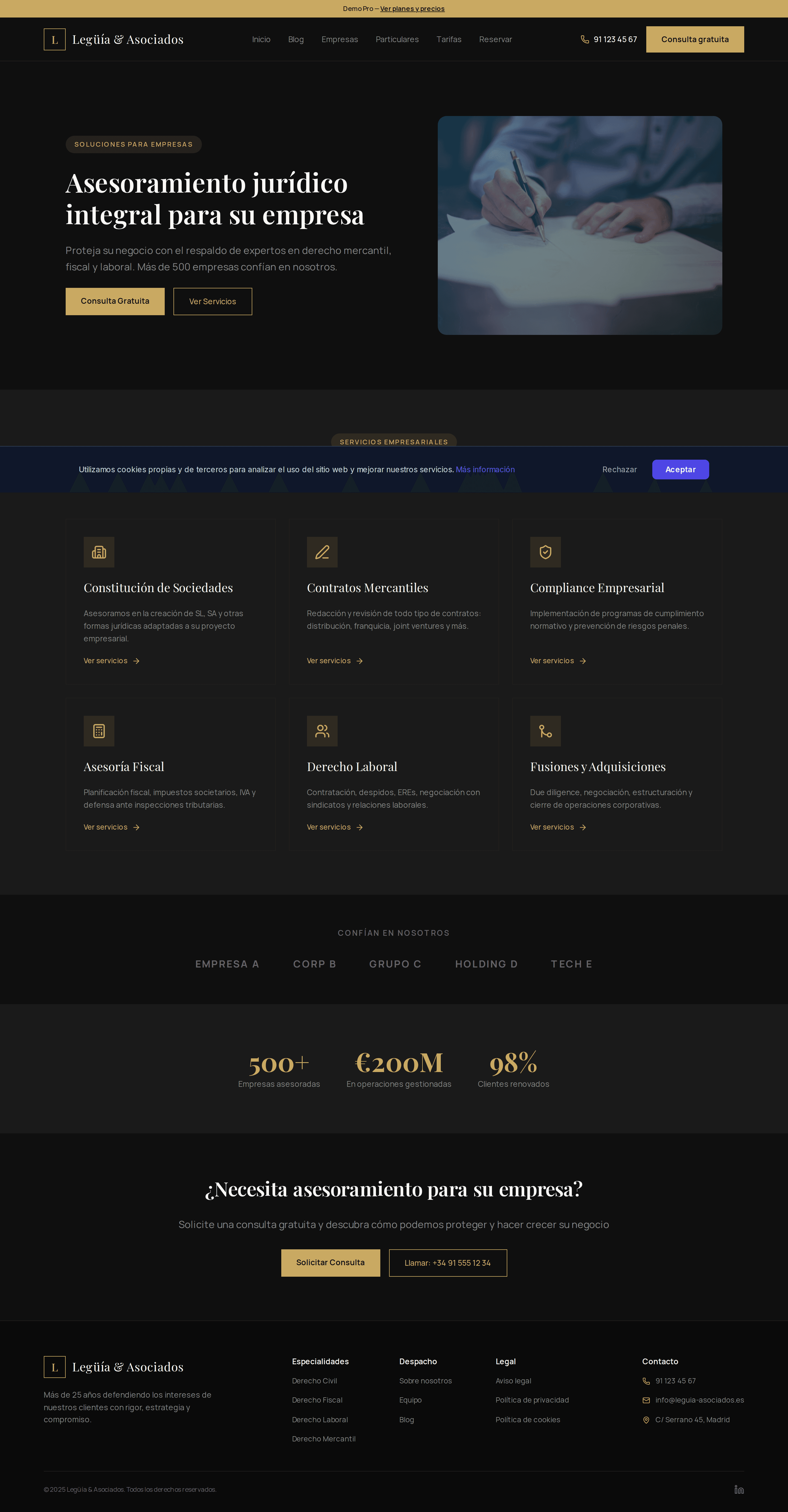Open Política de privacidad footer link
Image resolution: width=788 pixels, height=1512 pixels.
(x=532, y=1400)
